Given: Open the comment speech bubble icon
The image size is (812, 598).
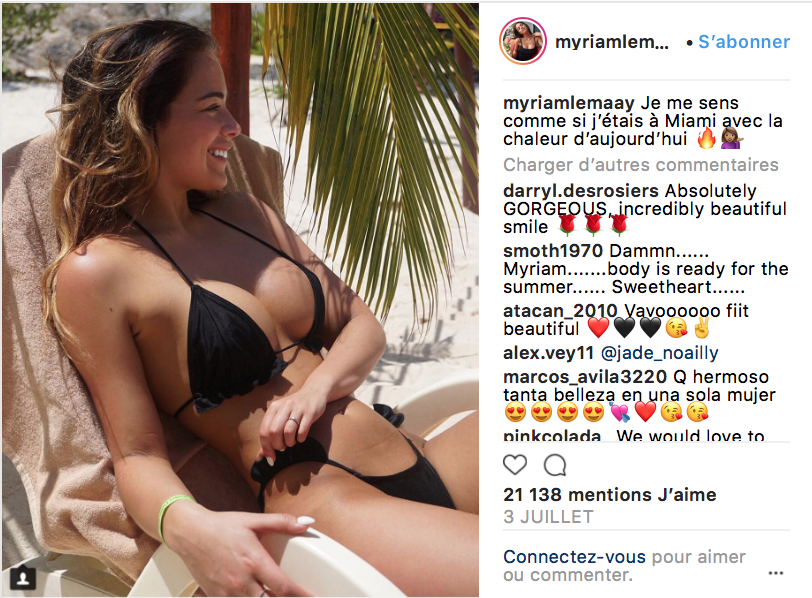Looking at the screenshot, I should [555, 465].
